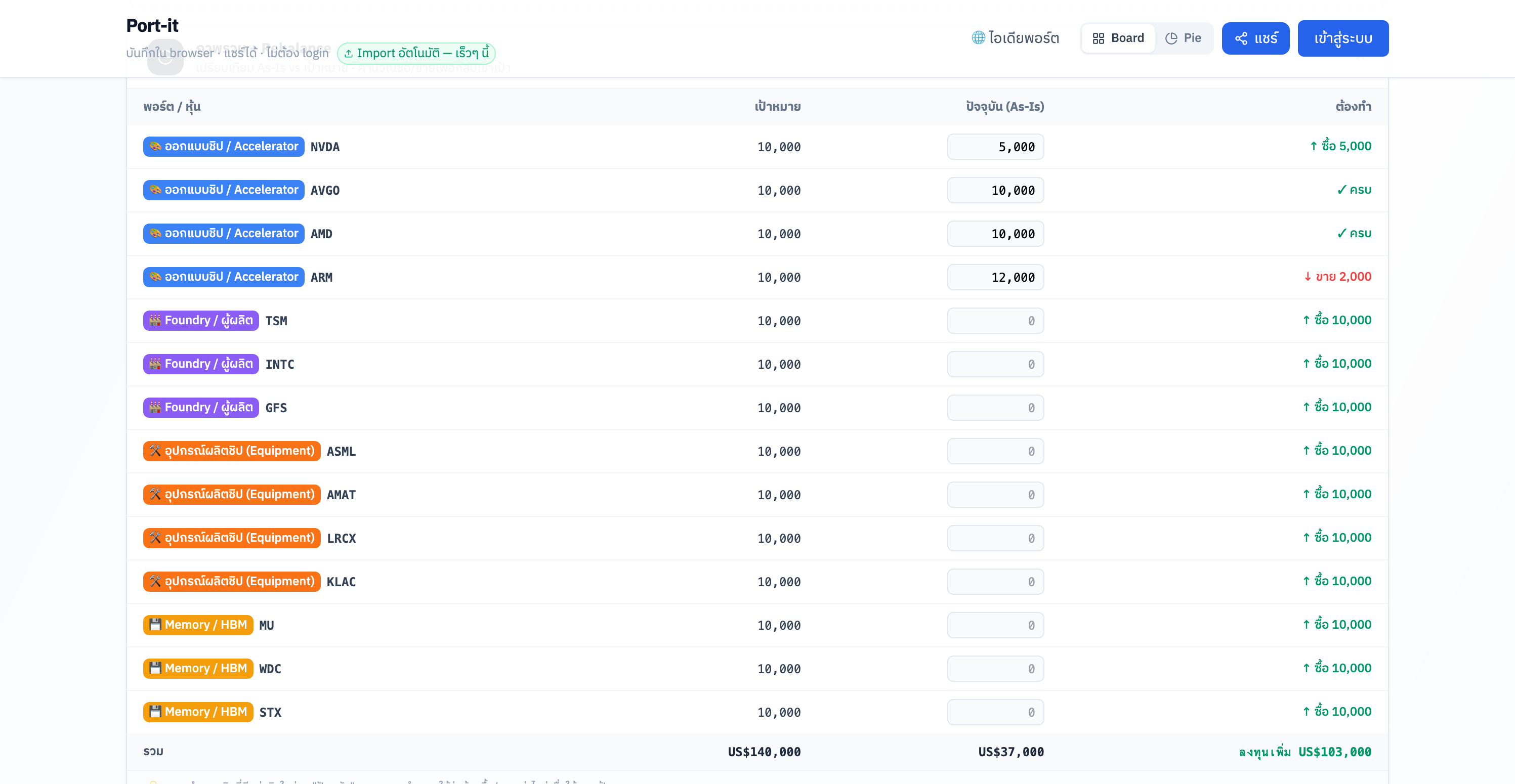1515x784 pixels.
Task: Focus the As-Is input for NVDA
Action: (x=996, y=147)
